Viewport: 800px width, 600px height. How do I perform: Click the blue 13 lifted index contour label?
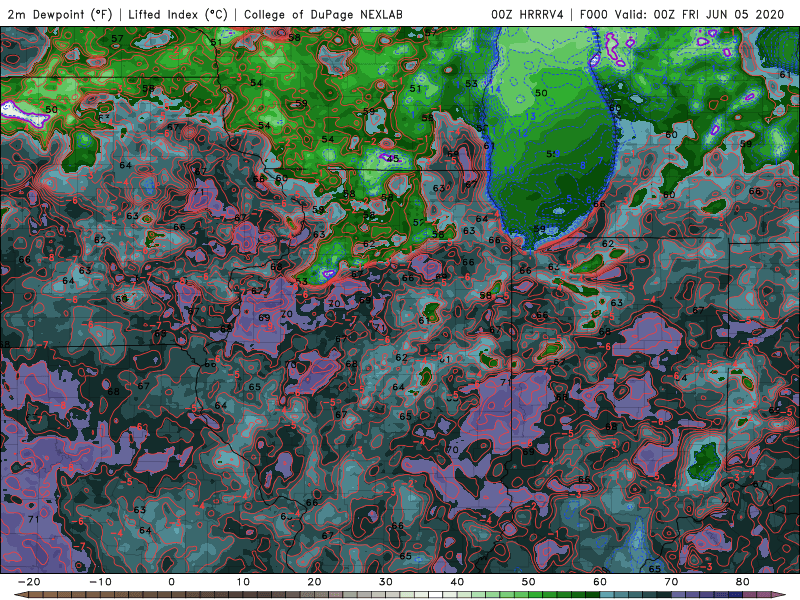530,116
